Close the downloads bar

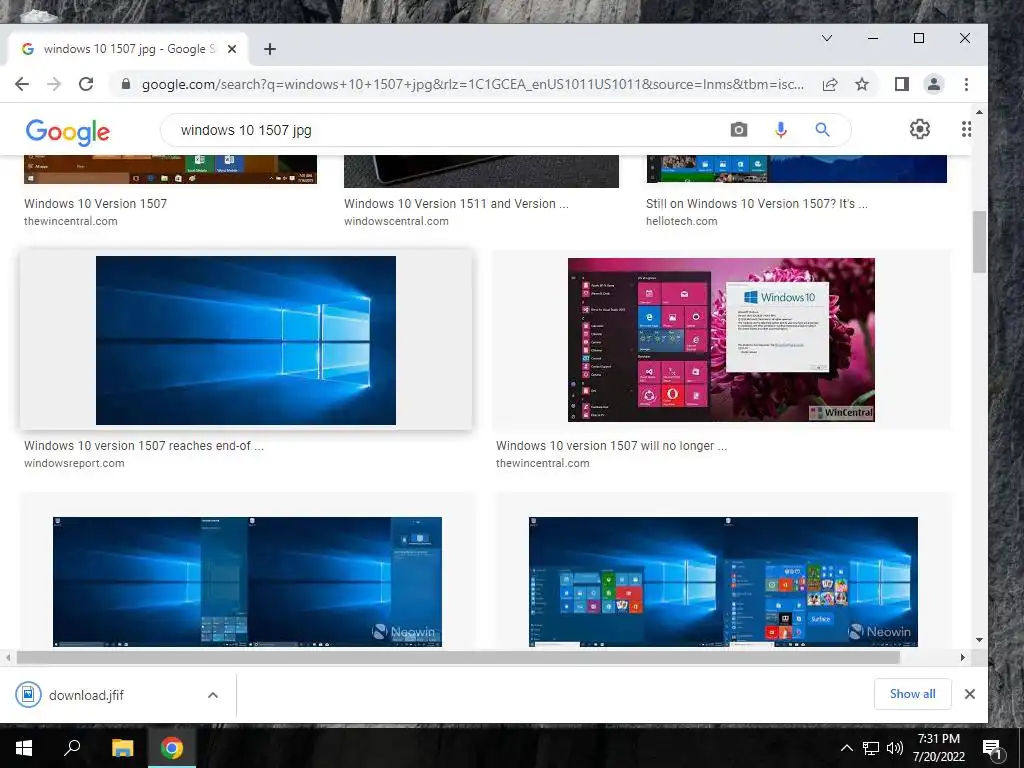[x=970, y=694]
